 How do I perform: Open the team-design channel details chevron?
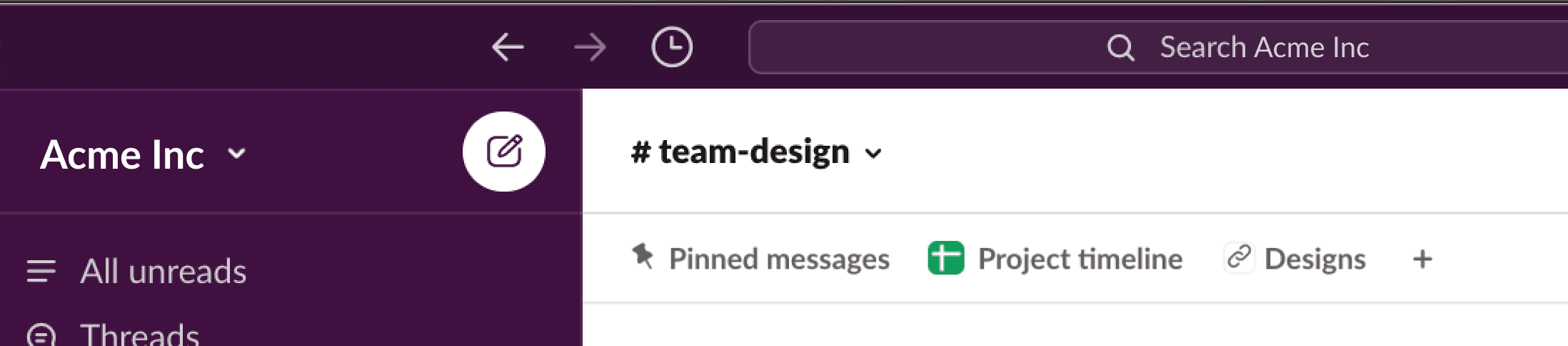(873, 153)
